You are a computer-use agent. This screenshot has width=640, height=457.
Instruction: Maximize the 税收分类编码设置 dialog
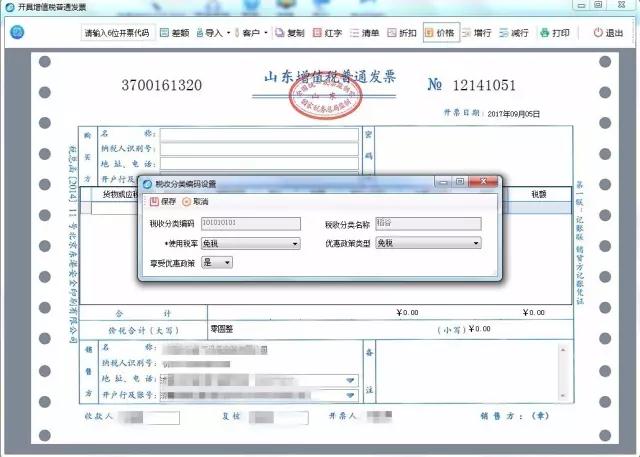(x=460, y=182)
